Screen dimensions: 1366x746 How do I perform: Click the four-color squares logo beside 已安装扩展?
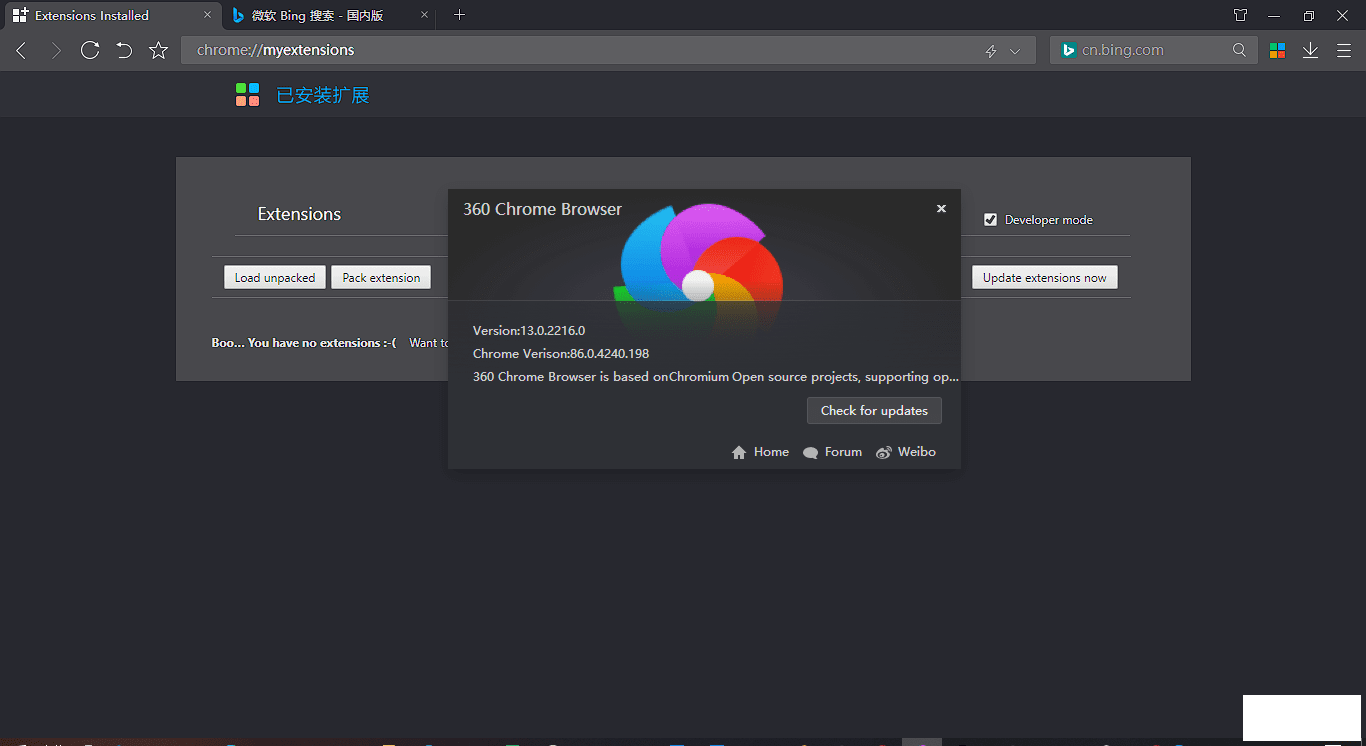[x=248, y=95]
